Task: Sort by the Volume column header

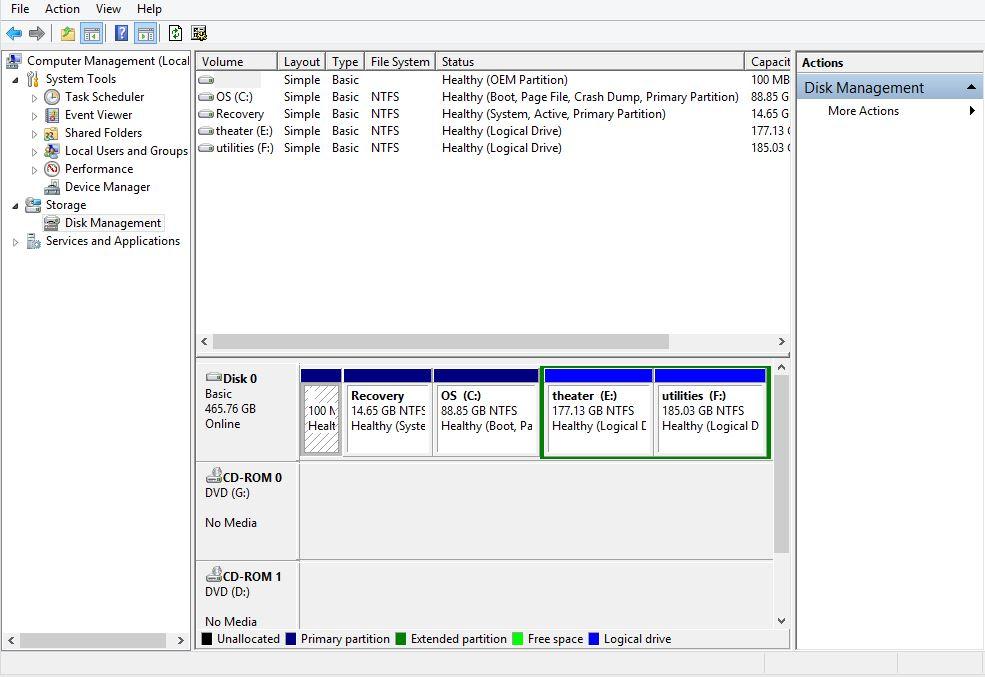Action: (236, 62)
